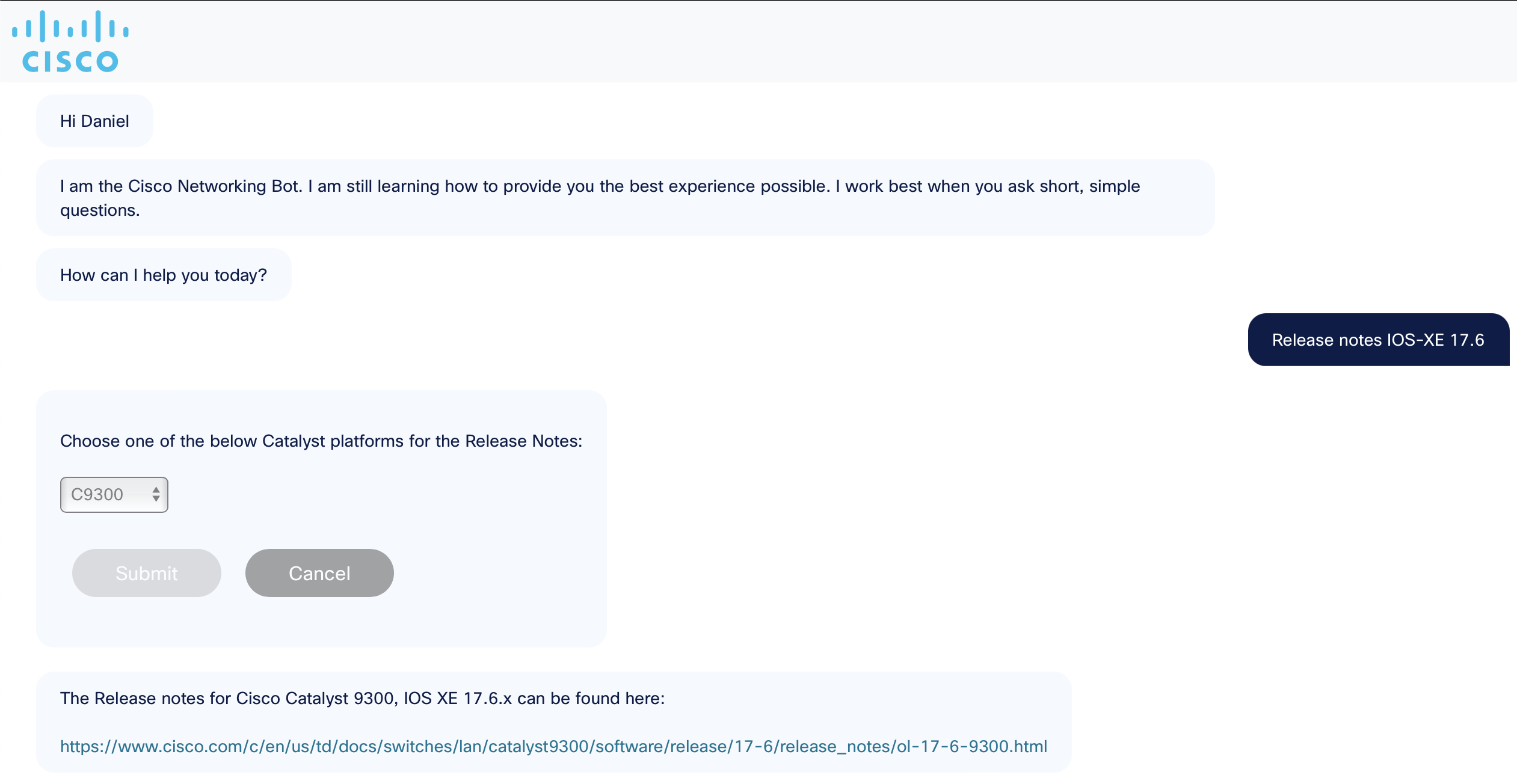Viewport: 1517px width, 784px height.
Task: Click the "Choose one of the below Catalyst platforms" prompt
Action: (x=321, y=441)
